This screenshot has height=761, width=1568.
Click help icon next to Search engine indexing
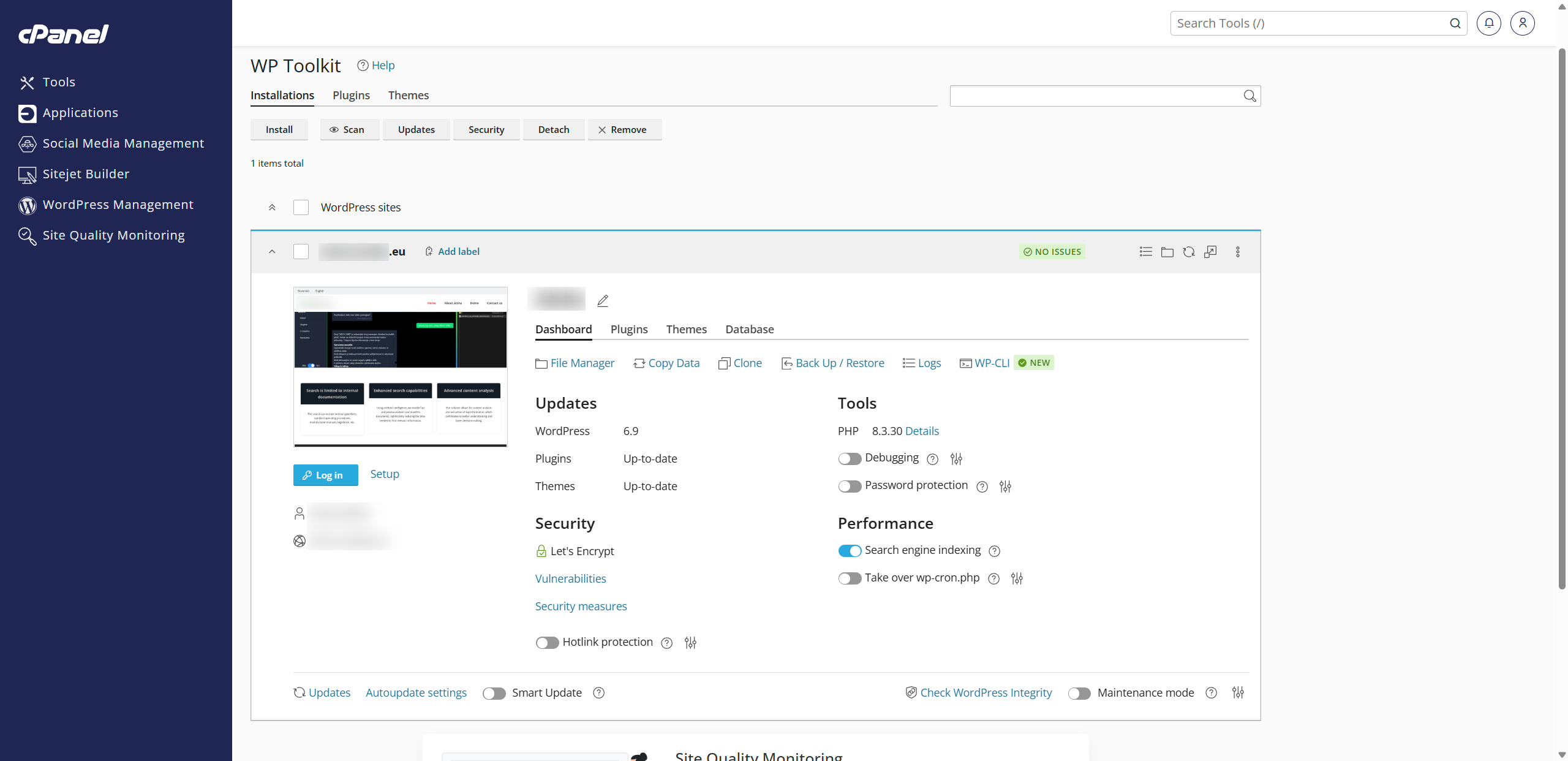pos(995,551)
